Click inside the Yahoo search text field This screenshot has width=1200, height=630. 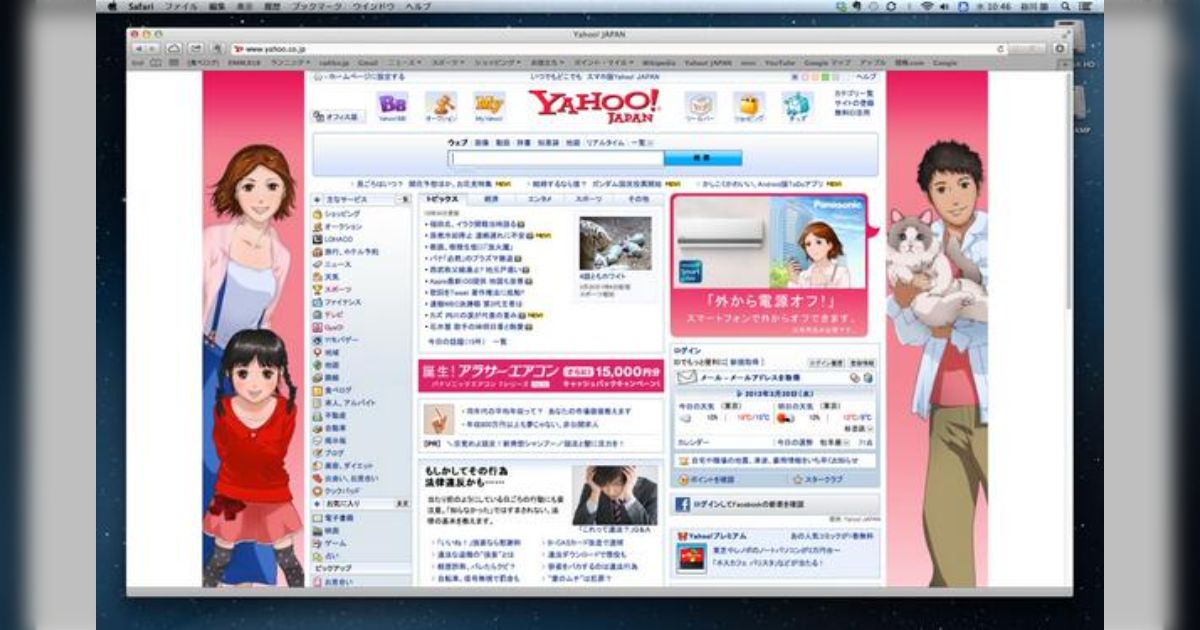tap(556, 158)
